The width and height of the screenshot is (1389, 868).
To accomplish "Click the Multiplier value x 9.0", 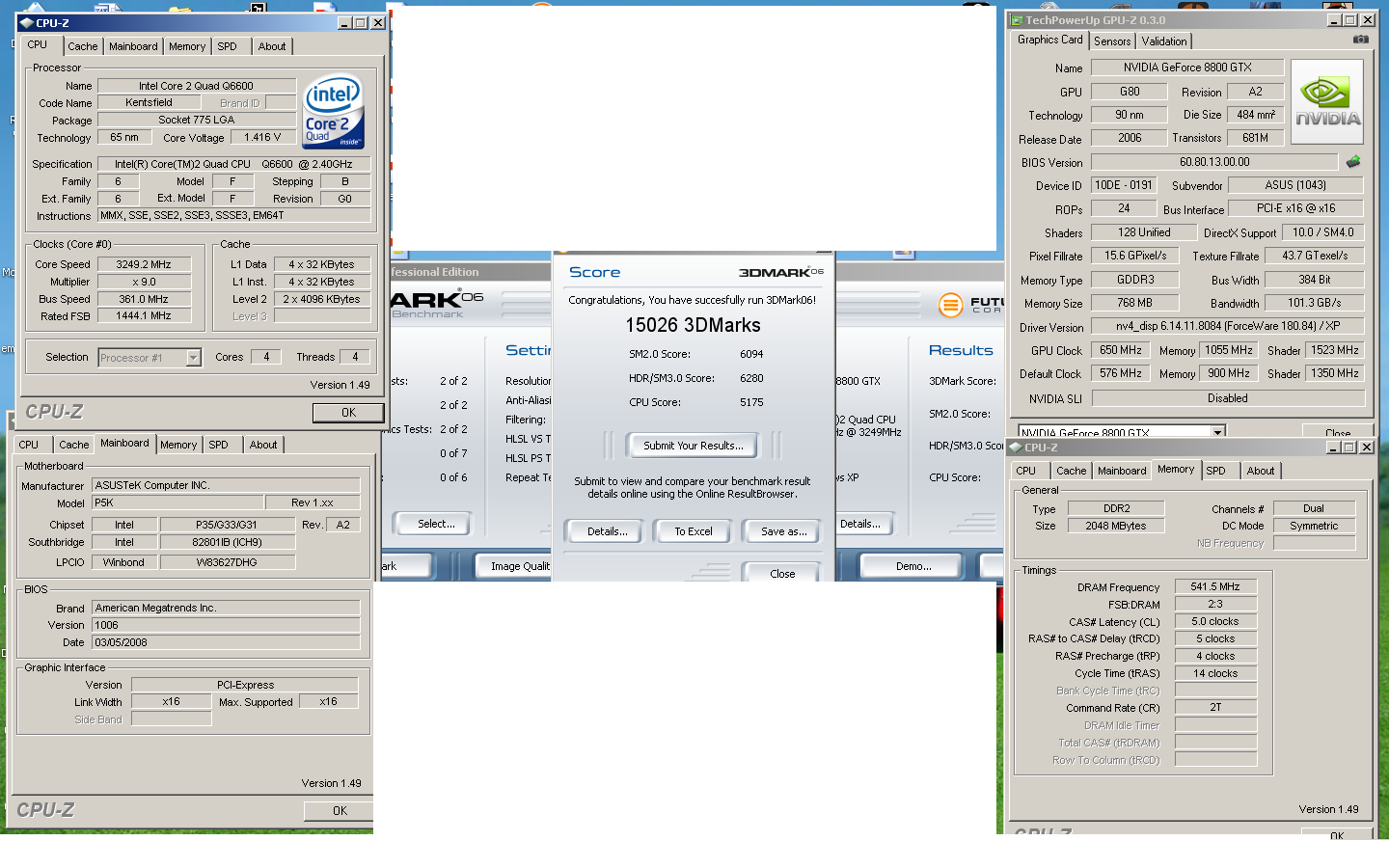I will [144, 282].
